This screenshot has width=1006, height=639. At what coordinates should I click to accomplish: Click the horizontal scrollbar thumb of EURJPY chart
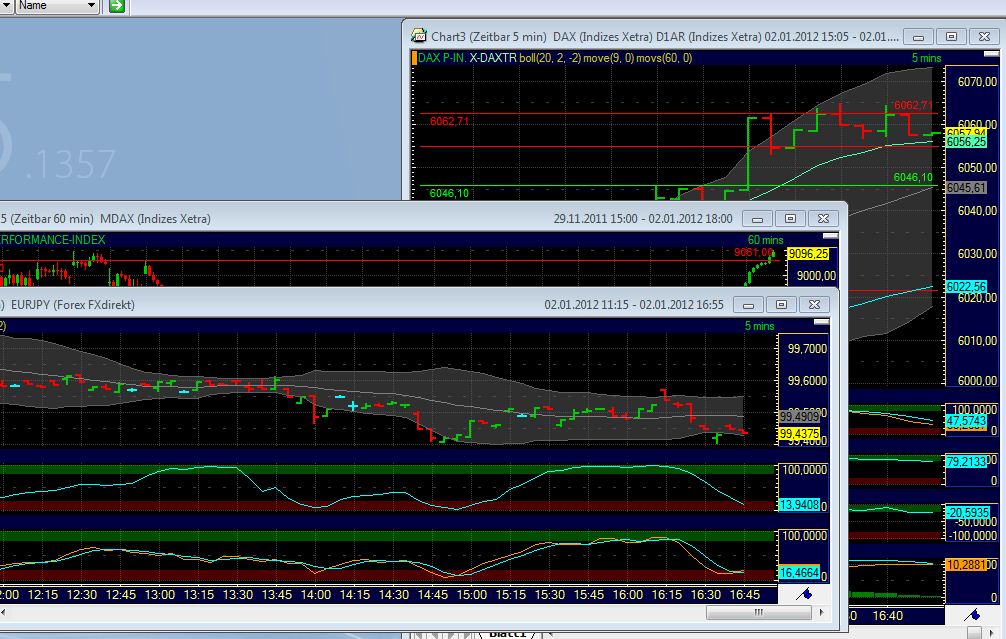[758, 611]
